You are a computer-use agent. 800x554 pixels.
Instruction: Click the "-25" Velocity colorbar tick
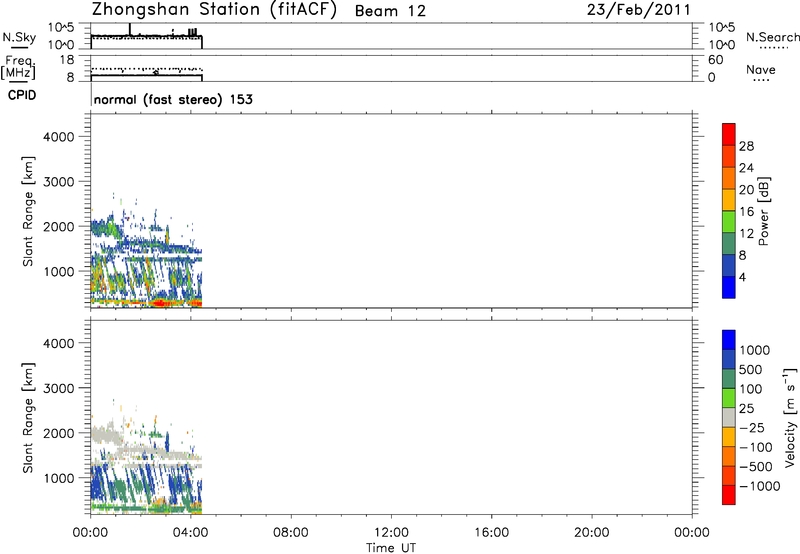click(x=752, y=428)
